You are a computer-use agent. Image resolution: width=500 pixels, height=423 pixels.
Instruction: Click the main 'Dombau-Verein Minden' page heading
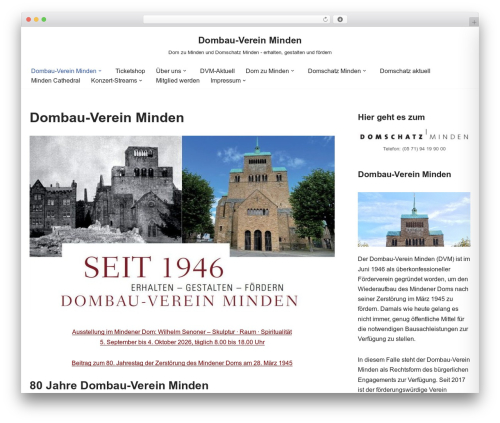tap(107, 118)
